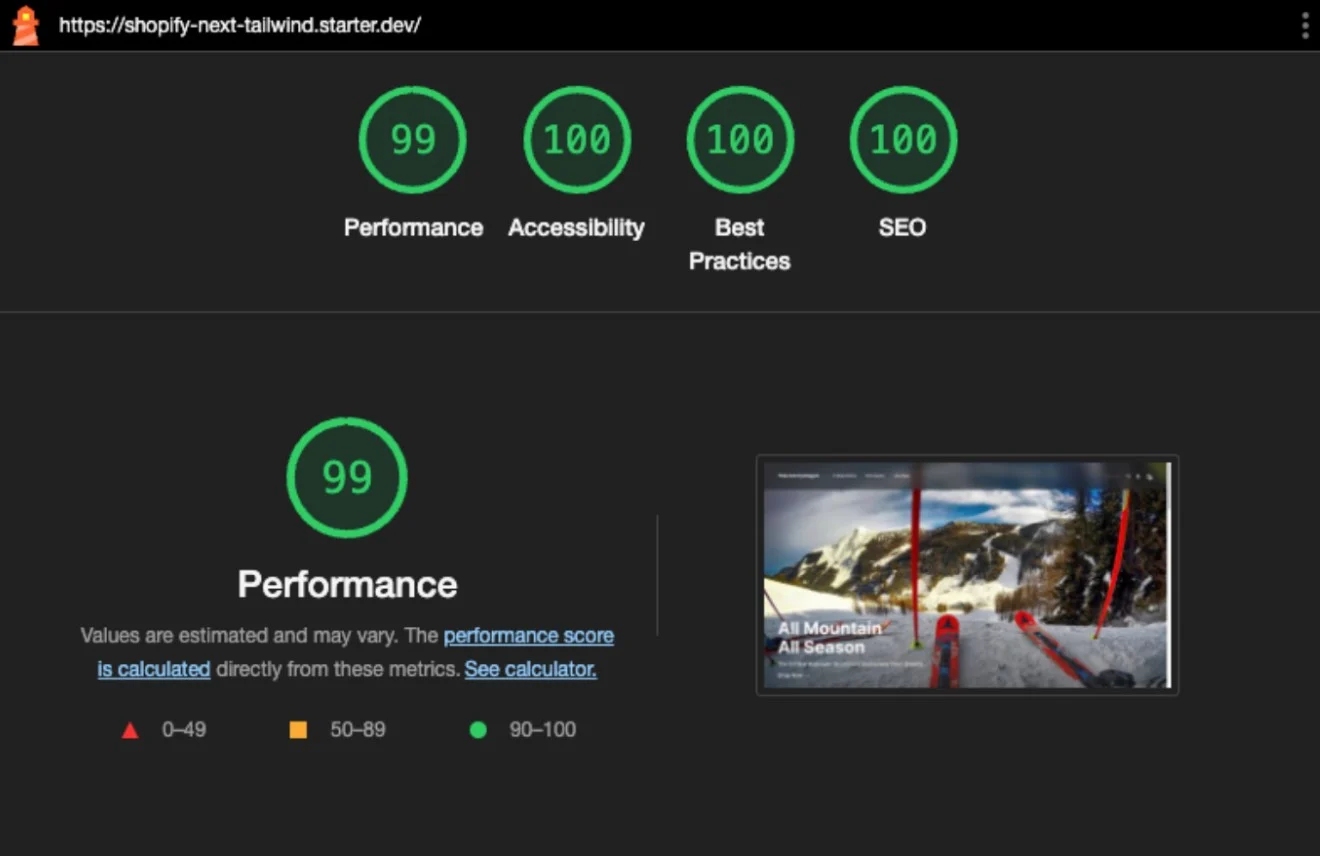Click the Accessibility score gauge showing 100
This screenshot has height=856, width=1320.
click(x=576, y=139)
